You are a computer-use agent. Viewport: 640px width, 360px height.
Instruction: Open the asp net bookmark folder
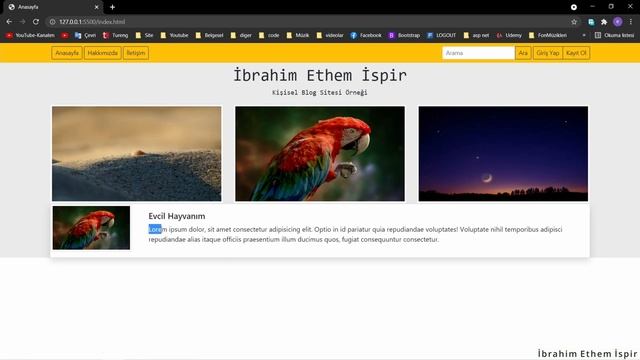click(x=476, y=36)
